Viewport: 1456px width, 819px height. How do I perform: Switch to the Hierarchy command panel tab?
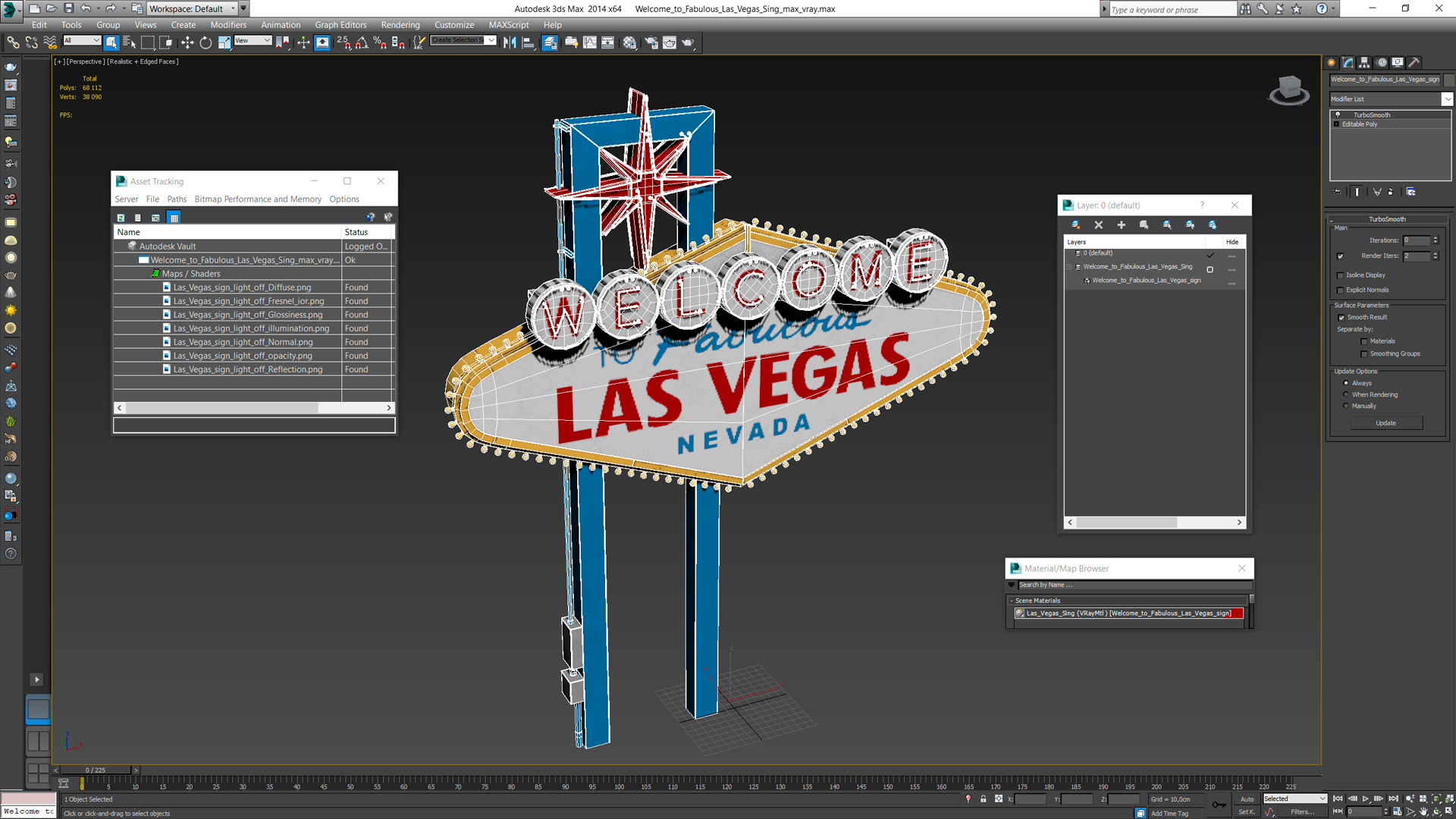coord(1364,63)
